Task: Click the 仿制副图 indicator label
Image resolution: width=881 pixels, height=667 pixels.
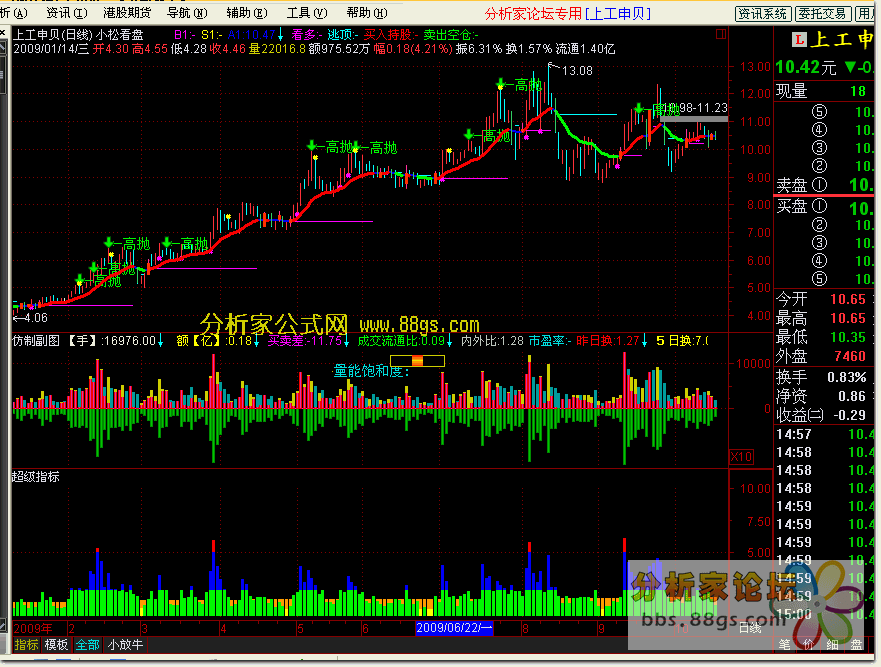Action: (x=36, y=341)
